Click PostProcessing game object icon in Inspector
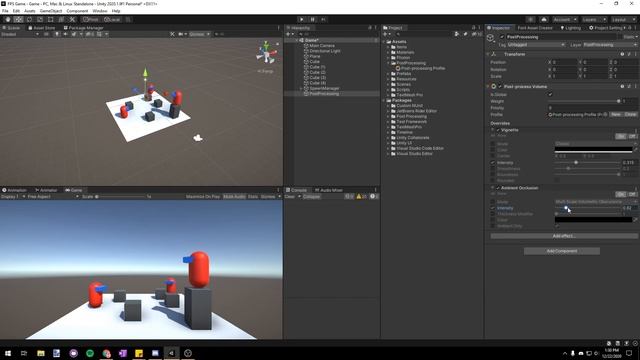This screenshot has height=360, width=640. tap(491, 38)
